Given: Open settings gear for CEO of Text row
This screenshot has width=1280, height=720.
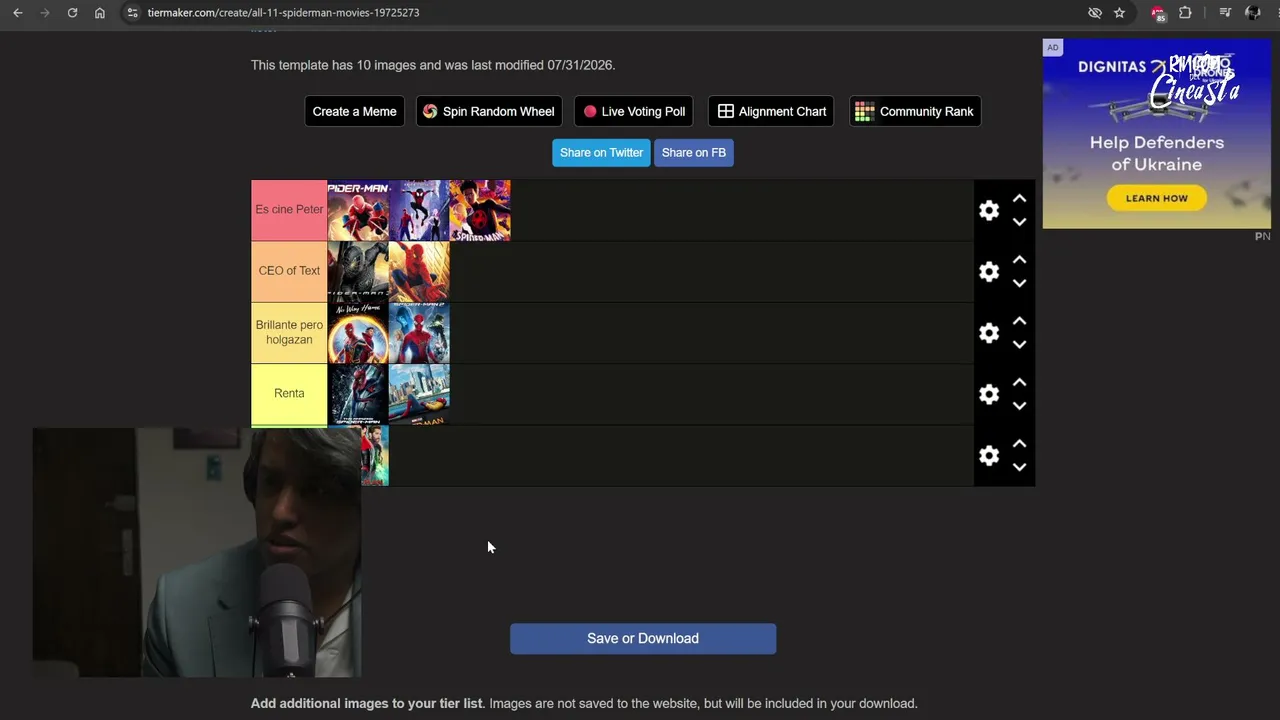Looking at the screenshot, I should coord(989,271).
